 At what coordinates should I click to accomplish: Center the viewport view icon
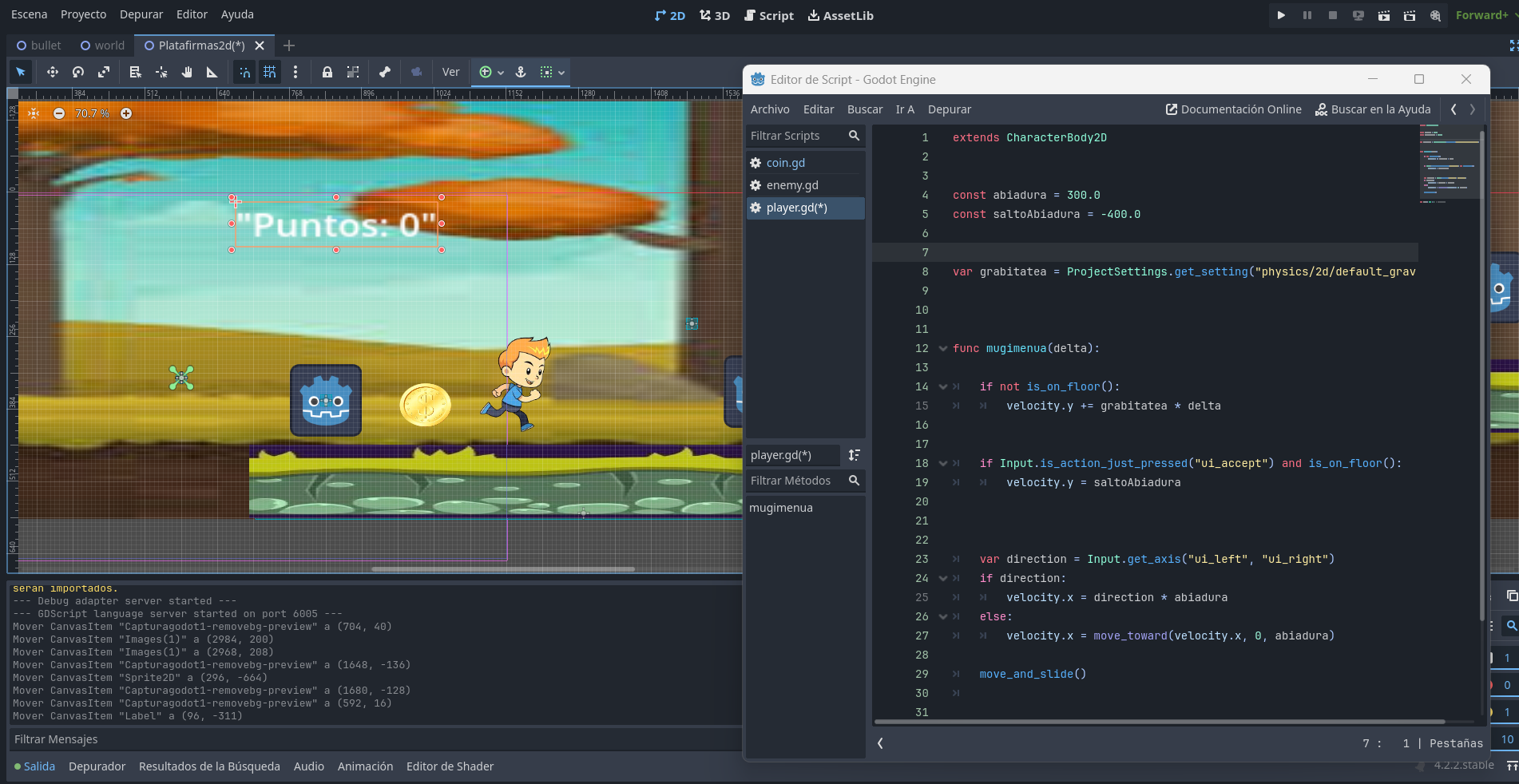pos(34,113)
